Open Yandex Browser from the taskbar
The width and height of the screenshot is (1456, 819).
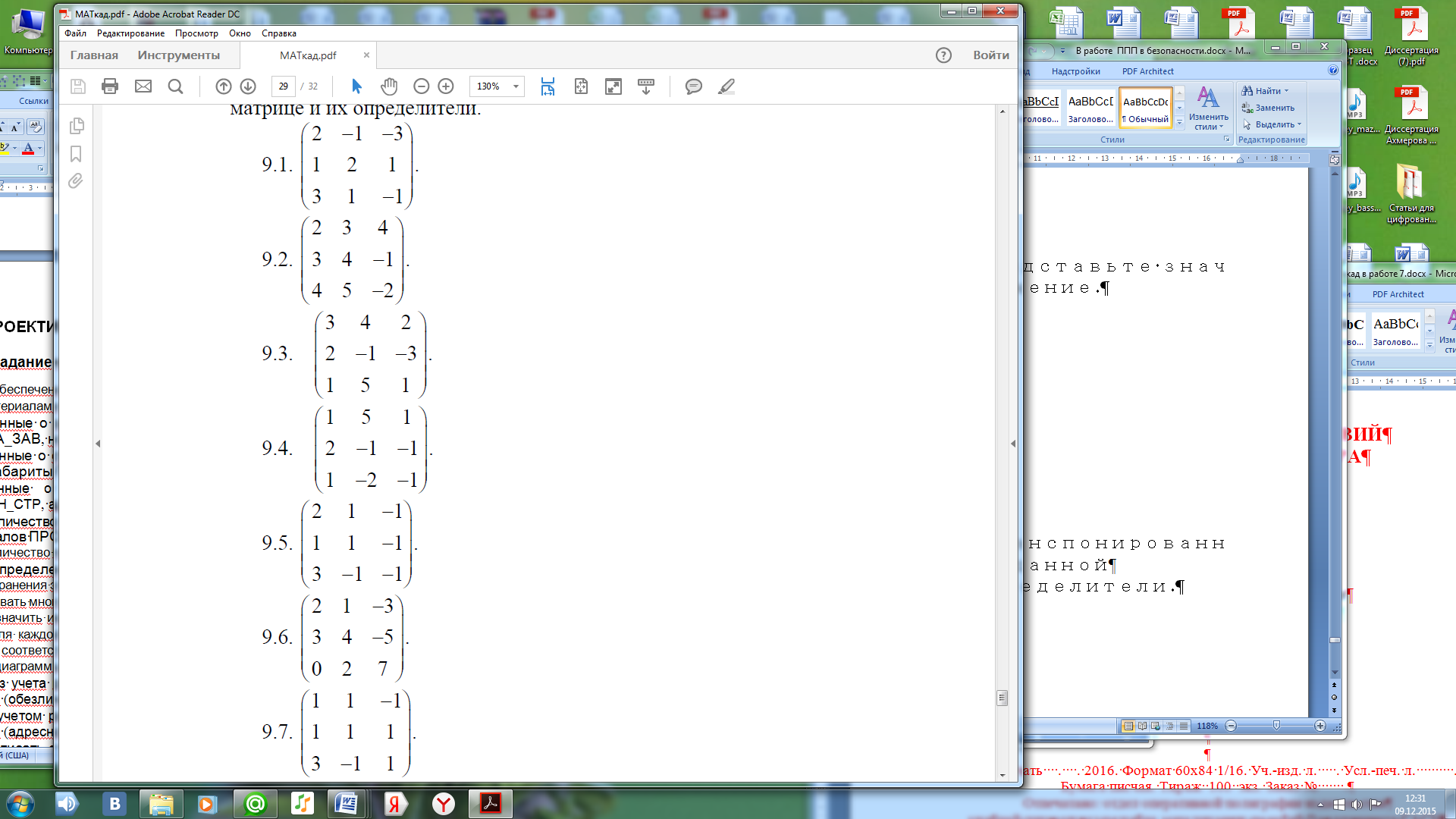(x=444, y=804)
